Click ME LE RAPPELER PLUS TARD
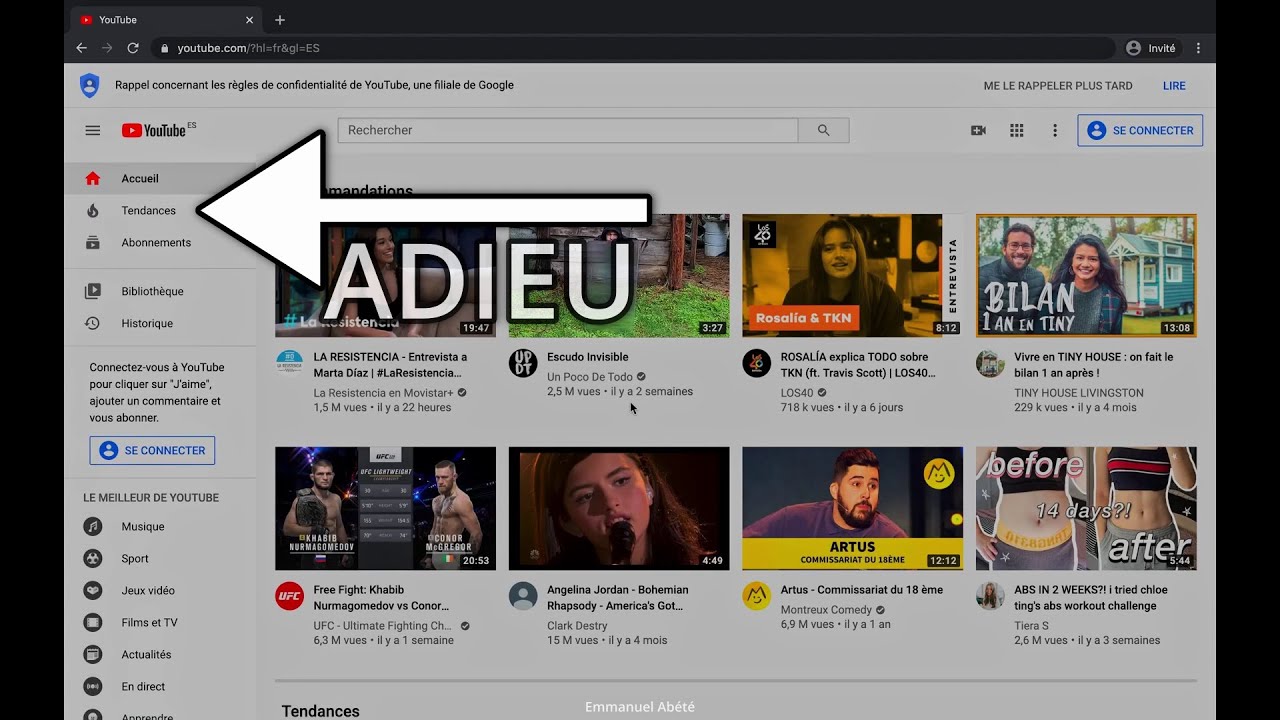The height and width of the screenshot is (720, 1280). click(1058, 86)
